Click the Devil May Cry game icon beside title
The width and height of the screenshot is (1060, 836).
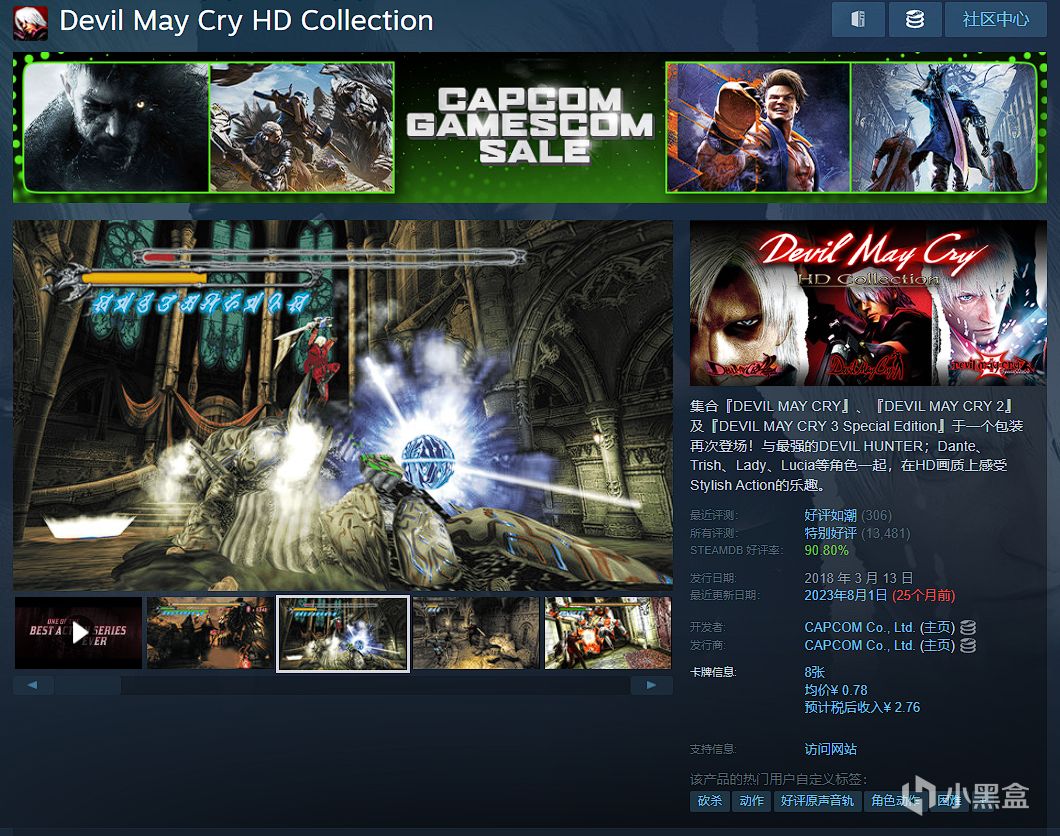click(x=30, y=22)
